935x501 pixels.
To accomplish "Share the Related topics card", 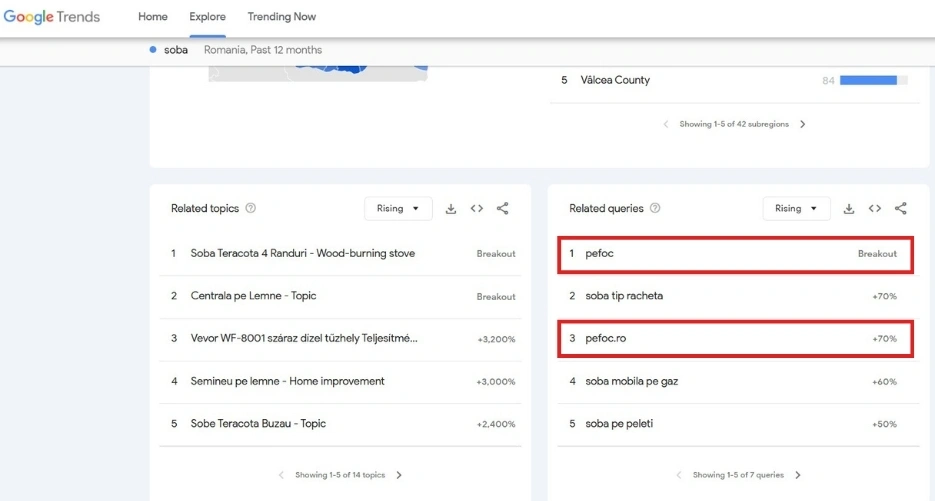I will tap(503, 209).
